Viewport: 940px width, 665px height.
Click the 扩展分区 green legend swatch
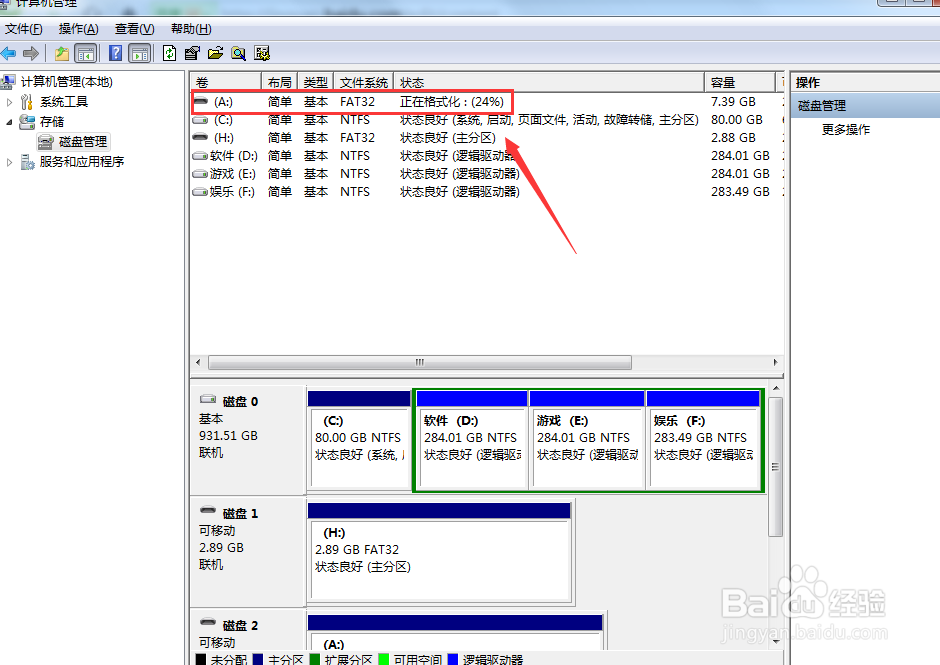pyautogui.click(x=315, y=659)
